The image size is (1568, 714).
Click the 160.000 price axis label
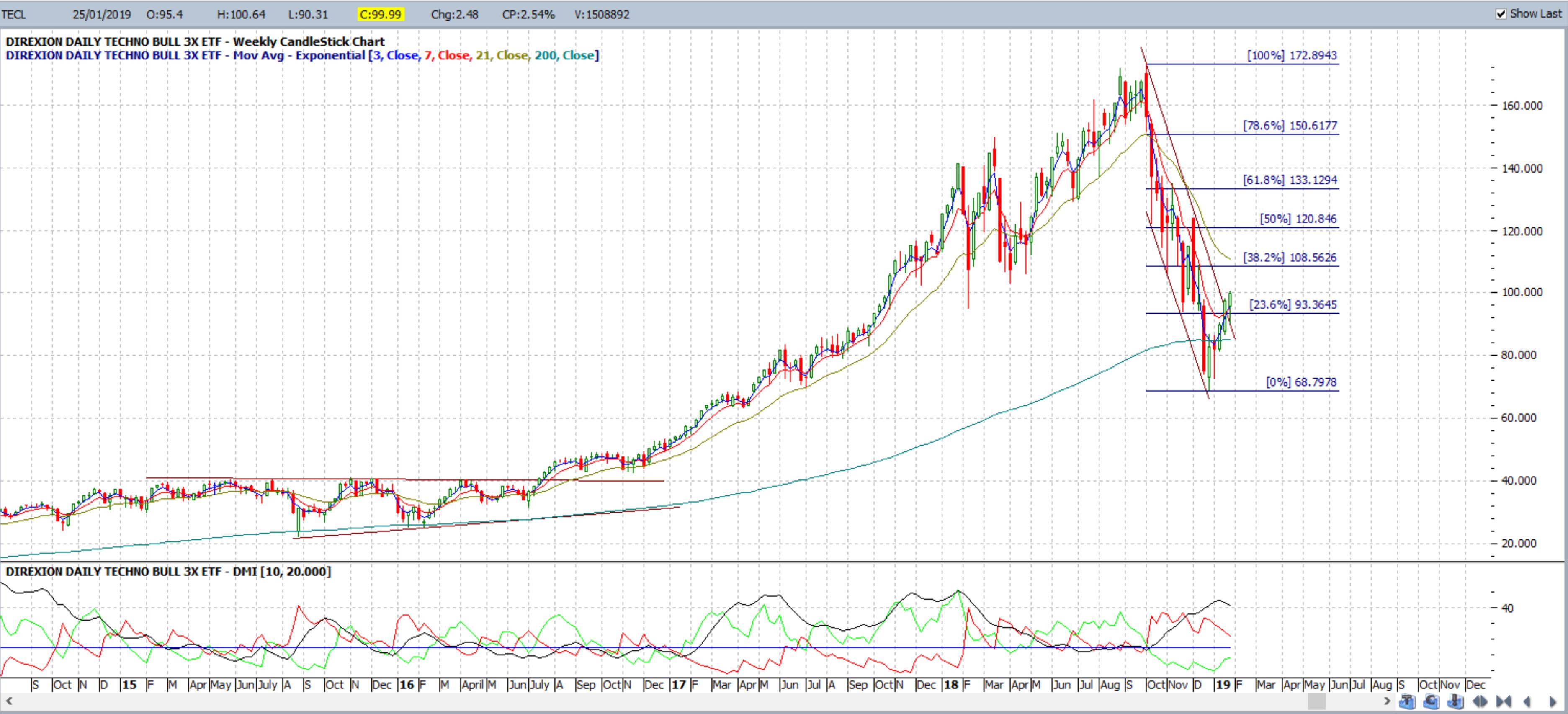coord(1522,106)
